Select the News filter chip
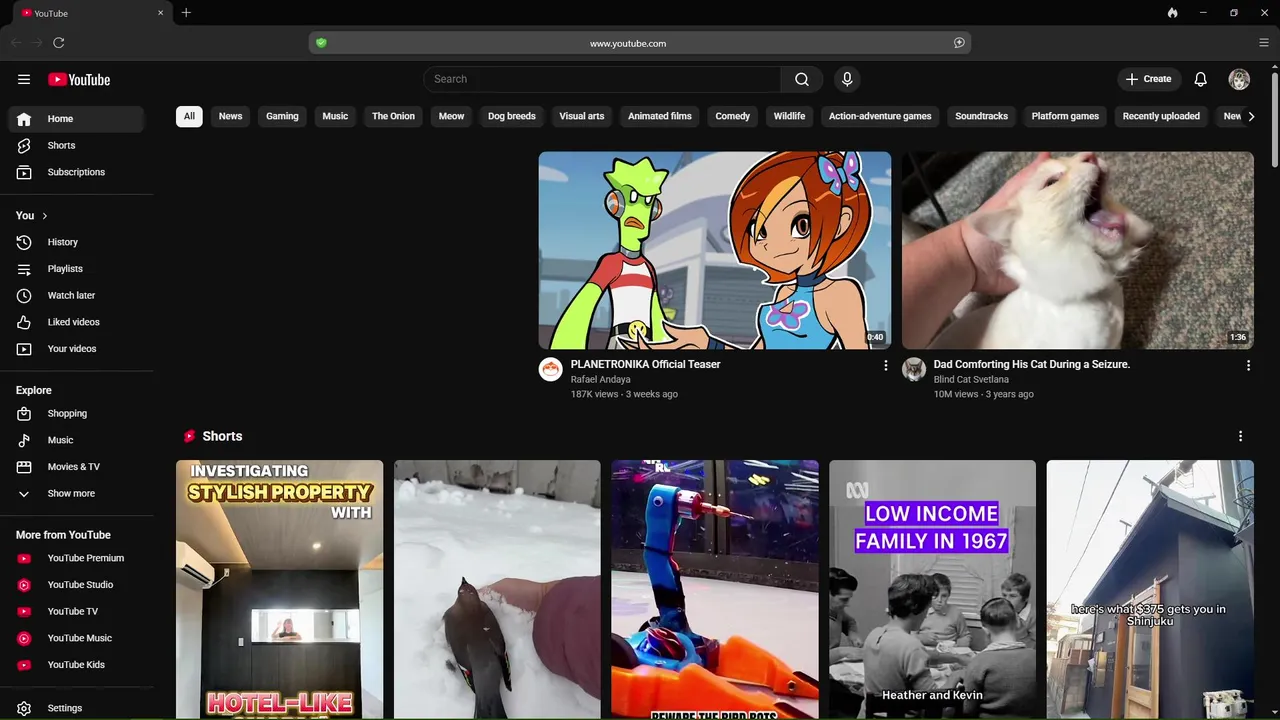This screenshot has width=1280, height=720. pos(231,116)
